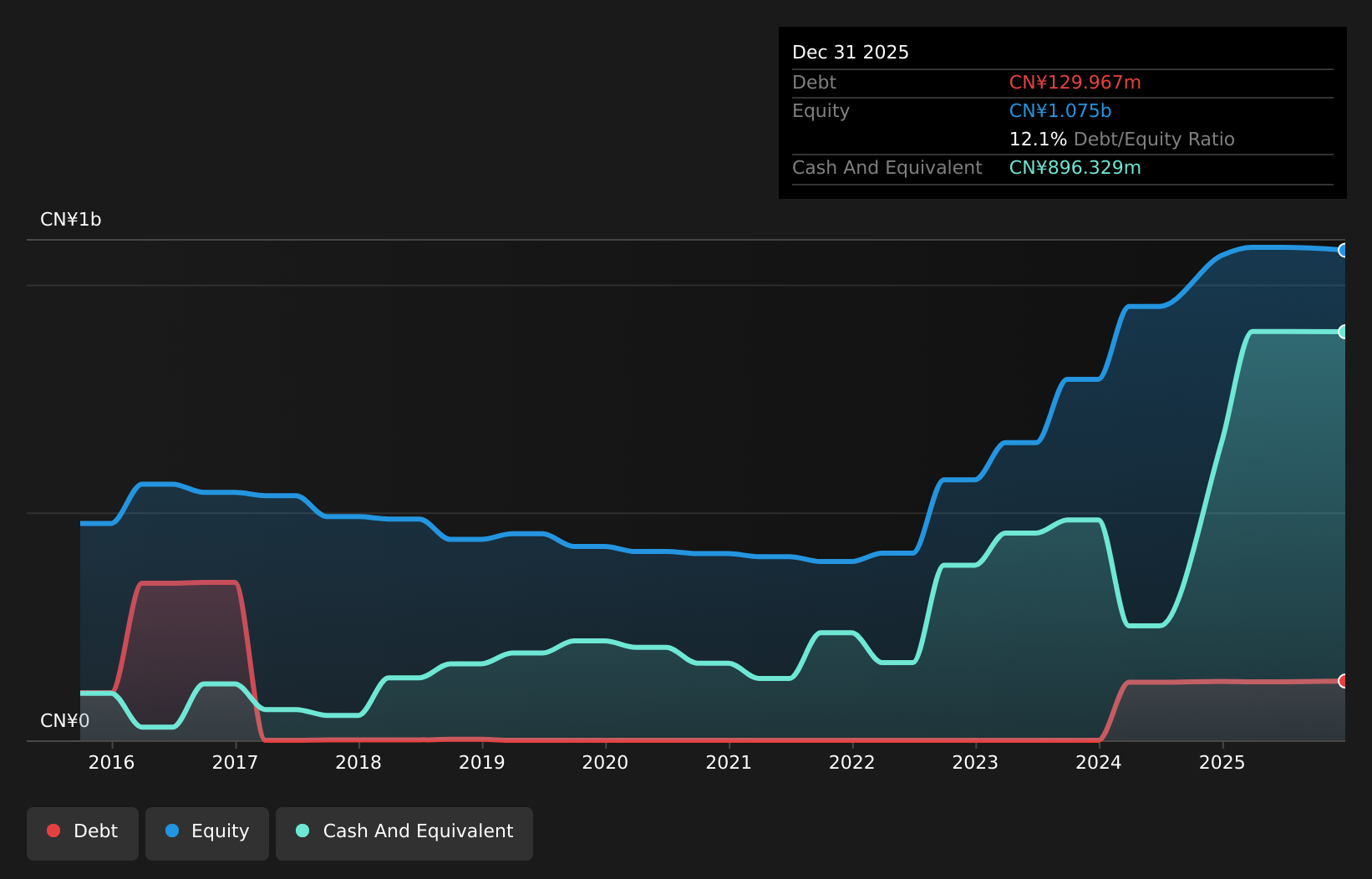Click the 2022 x-axis label

point(852,762)
